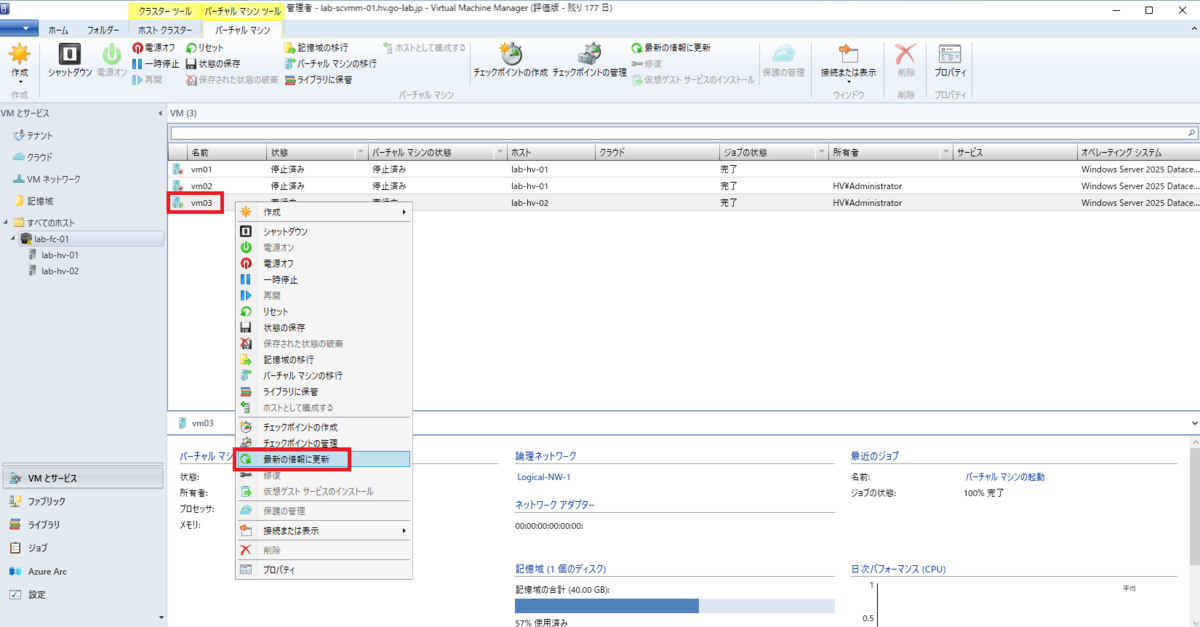The width and height of the screenshot is (1200, 627).
Task: Switch to ホスト クラスター ribbon tab
Action: [x=164, y=30]
